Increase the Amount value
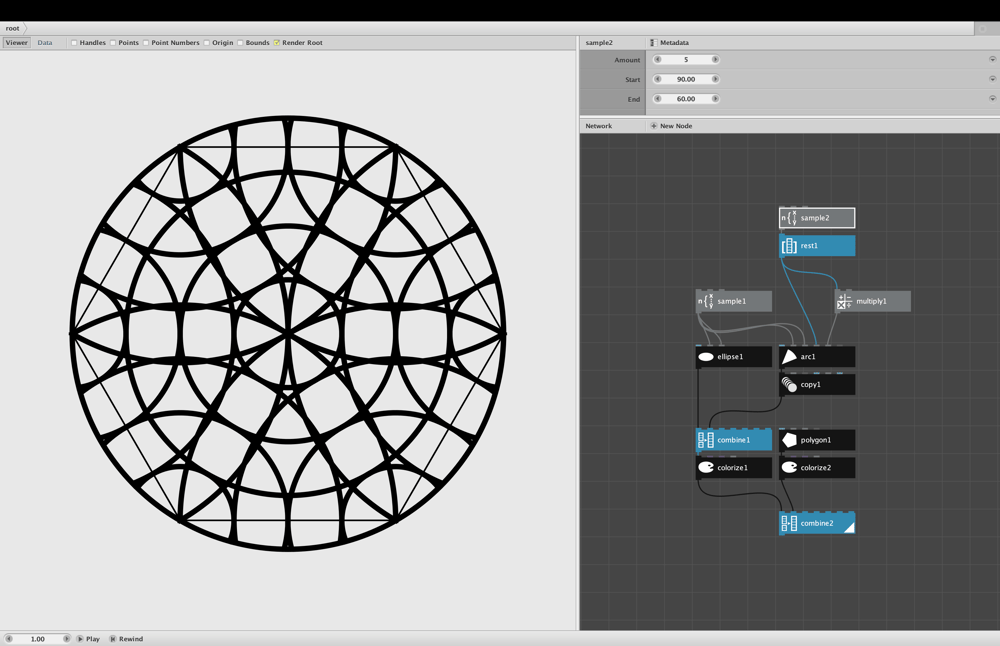The width and height of the screenshot is (1000, 646). [715, 59]
